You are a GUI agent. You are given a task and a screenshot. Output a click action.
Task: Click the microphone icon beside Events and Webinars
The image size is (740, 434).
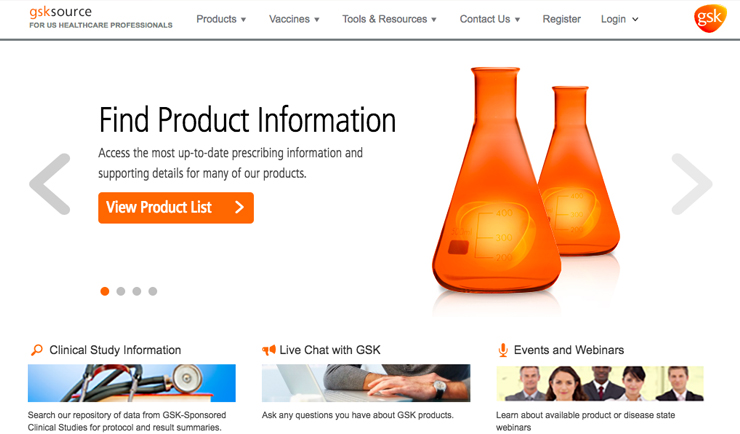503,350
